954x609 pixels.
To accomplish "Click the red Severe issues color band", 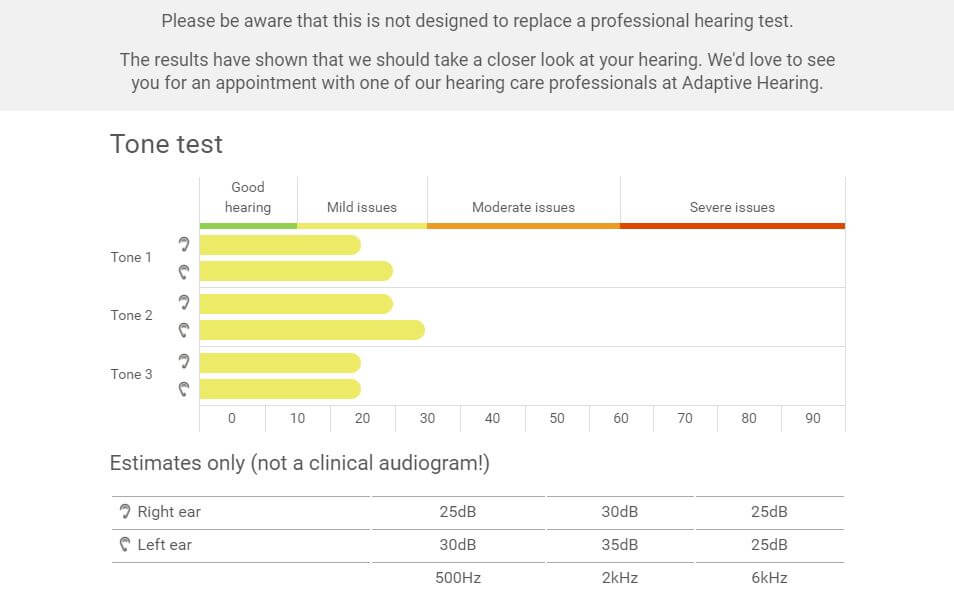I will coord(732,226).
